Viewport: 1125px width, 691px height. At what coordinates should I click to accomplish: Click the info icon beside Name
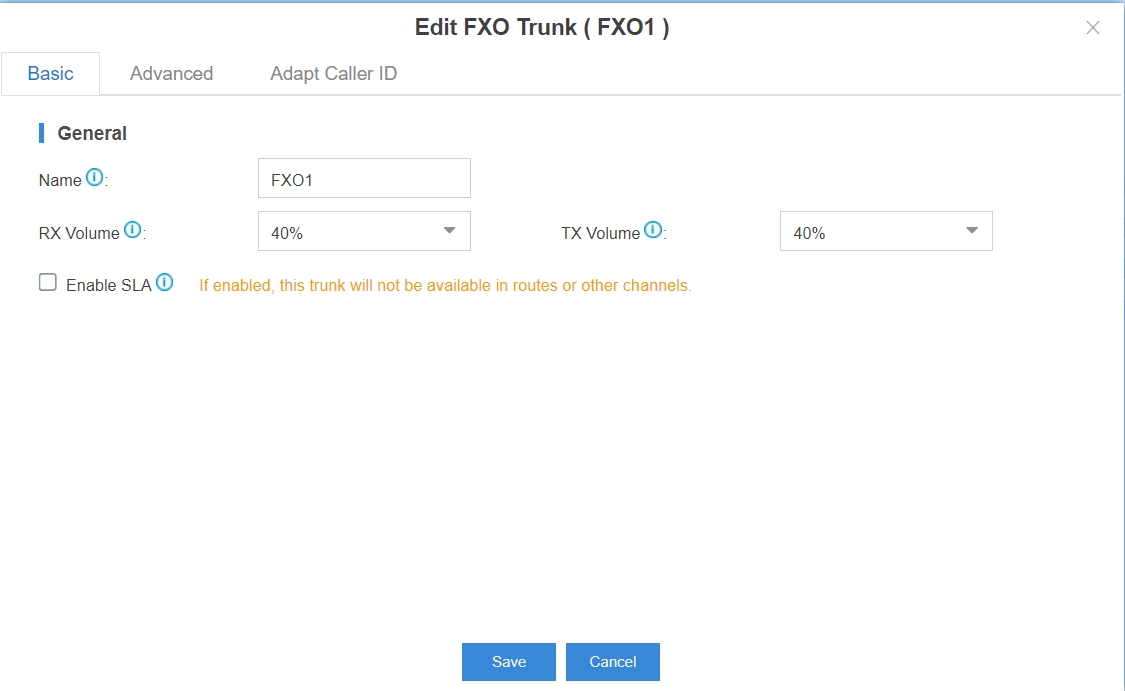point(95,177)
